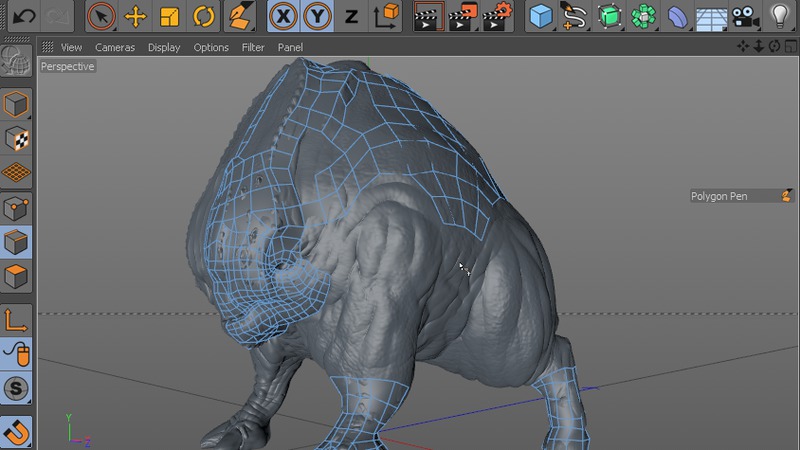Open the Cameras viewport menu

(x=114, y=47)
